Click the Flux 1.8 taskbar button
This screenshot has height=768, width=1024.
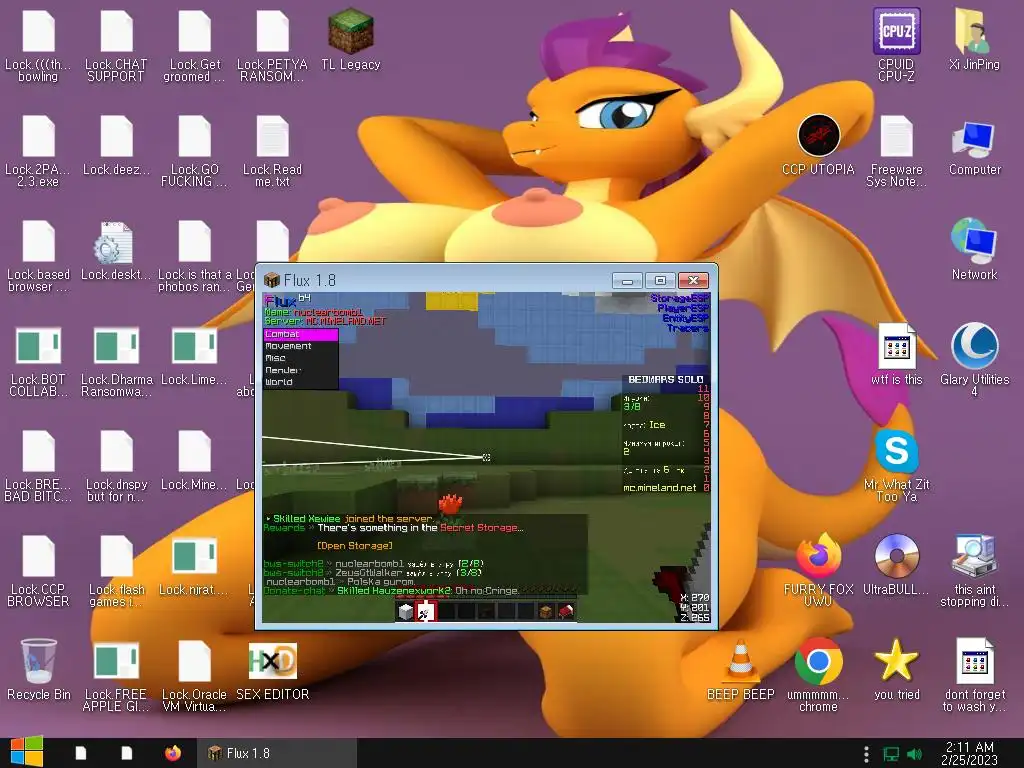[x=277, y=753]
